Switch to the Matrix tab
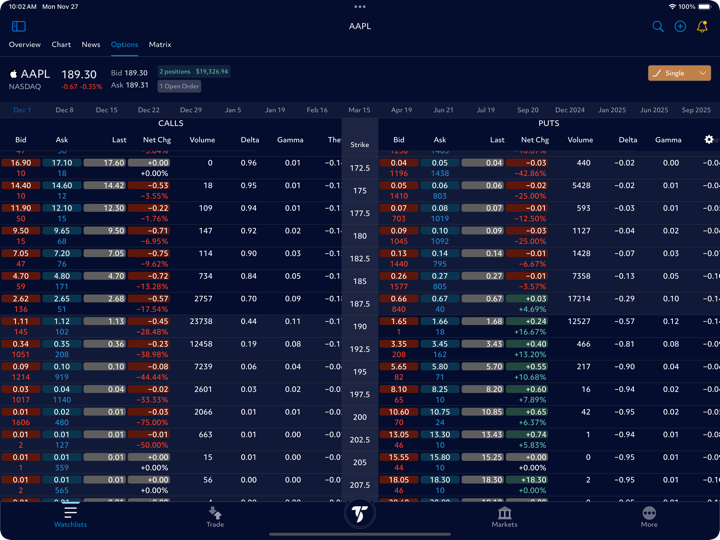Screen dimensions: 720x540 [160, 45]
